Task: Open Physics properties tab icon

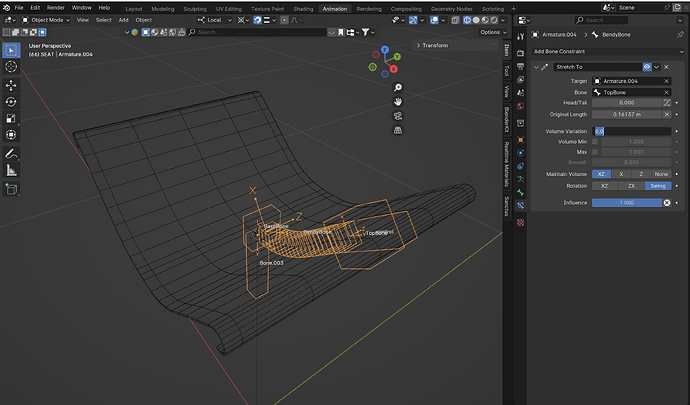Action: (x=521, y=153)
